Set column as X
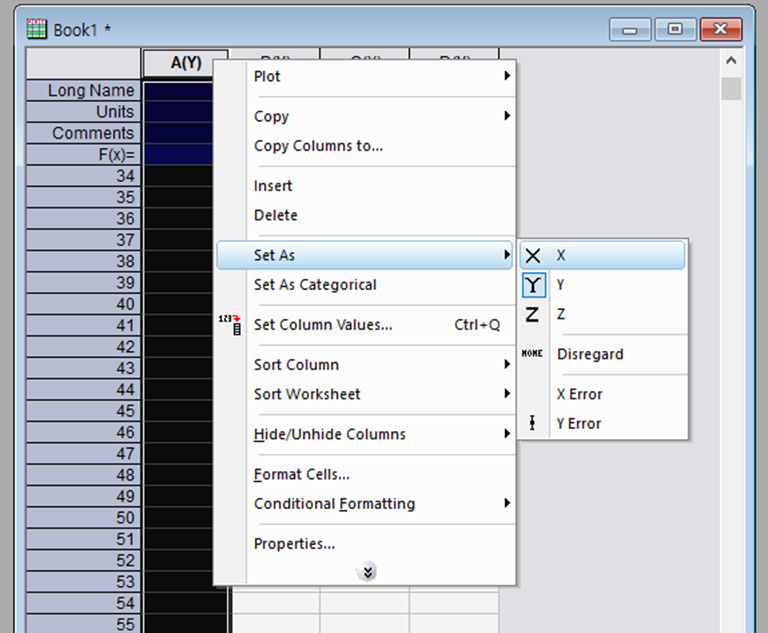The height and width of the screenshot is (633, 768). pos(602,255)
